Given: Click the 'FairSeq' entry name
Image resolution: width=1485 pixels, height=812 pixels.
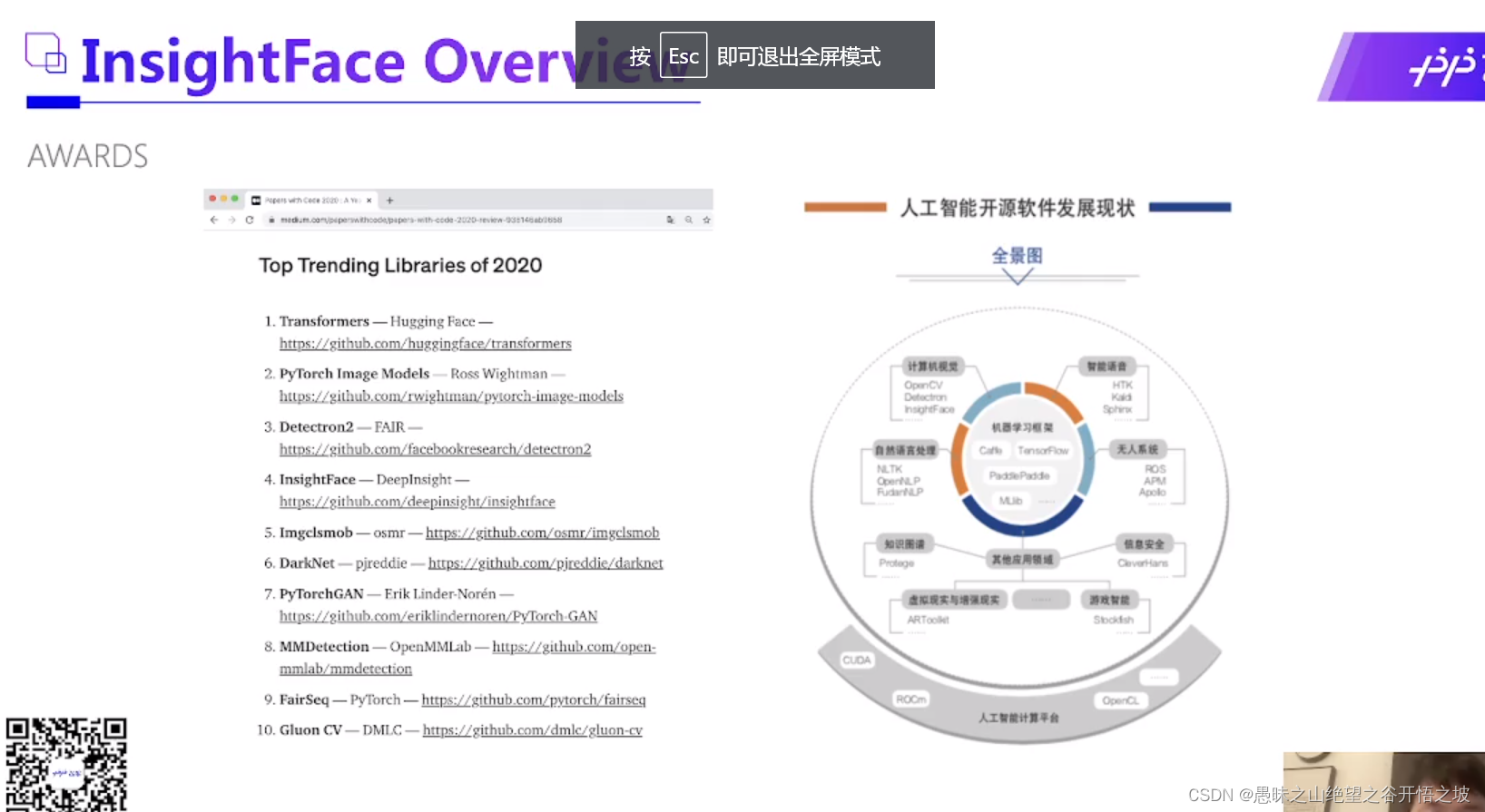Looking at the screenshot, I should [304, 699].
